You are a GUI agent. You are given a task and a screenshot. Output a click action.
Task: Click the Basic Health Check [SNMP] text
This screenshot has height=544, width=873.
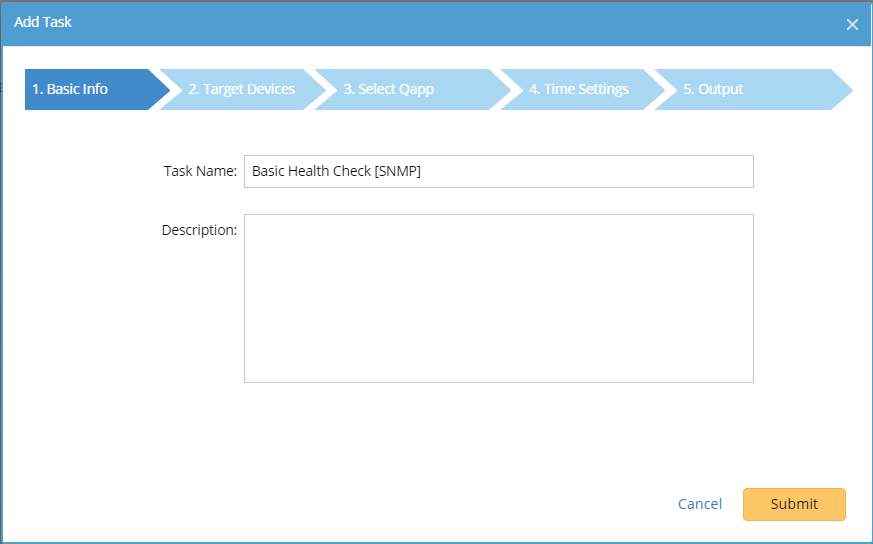[336, 171]
